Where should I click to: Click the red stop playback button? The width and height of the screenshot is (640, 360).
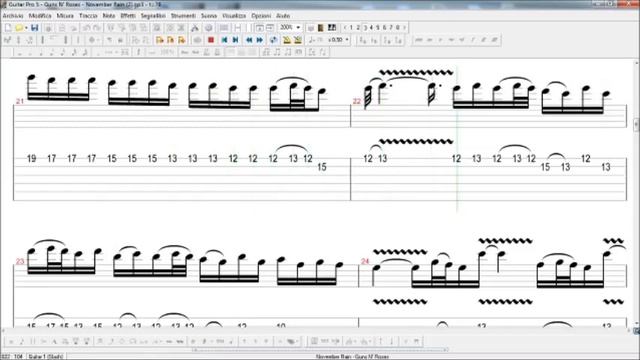(211, 40)
